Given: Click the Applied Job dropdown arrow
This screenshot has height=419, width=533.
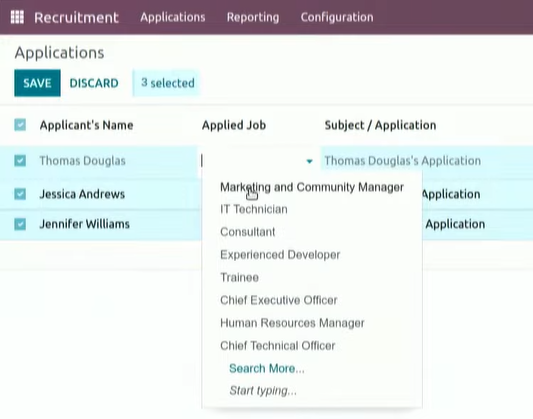Looking at the screenshot, I should (x=309, y=161).
